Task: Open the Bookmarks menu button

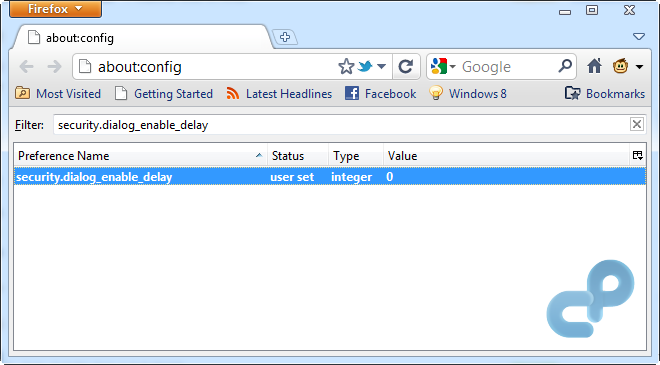Action: point(604,93)
